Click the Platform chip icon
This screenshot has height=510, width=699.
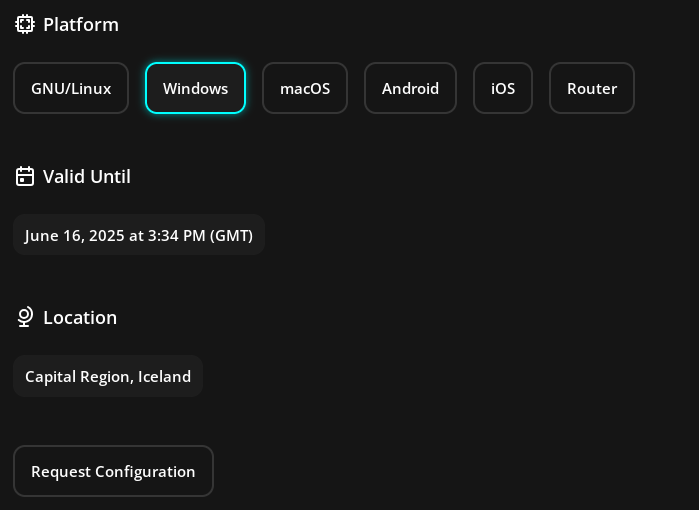click(25, 25)
